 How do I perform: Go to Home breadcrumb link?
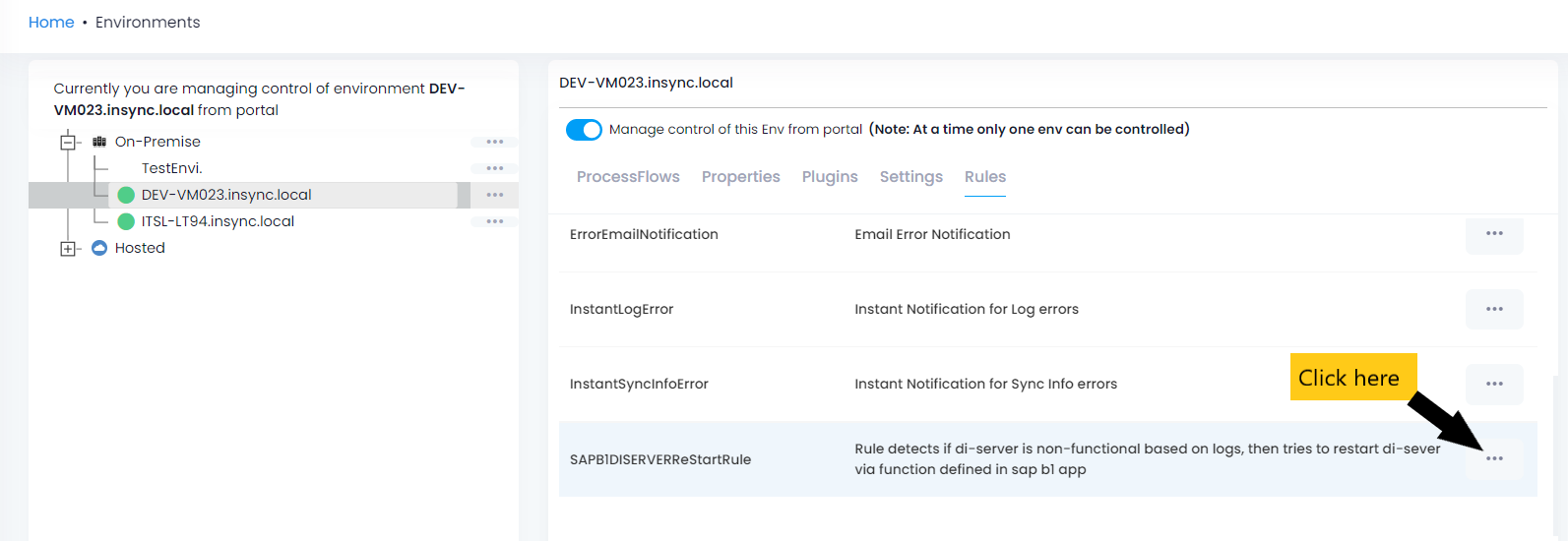[x=51, y=23]
